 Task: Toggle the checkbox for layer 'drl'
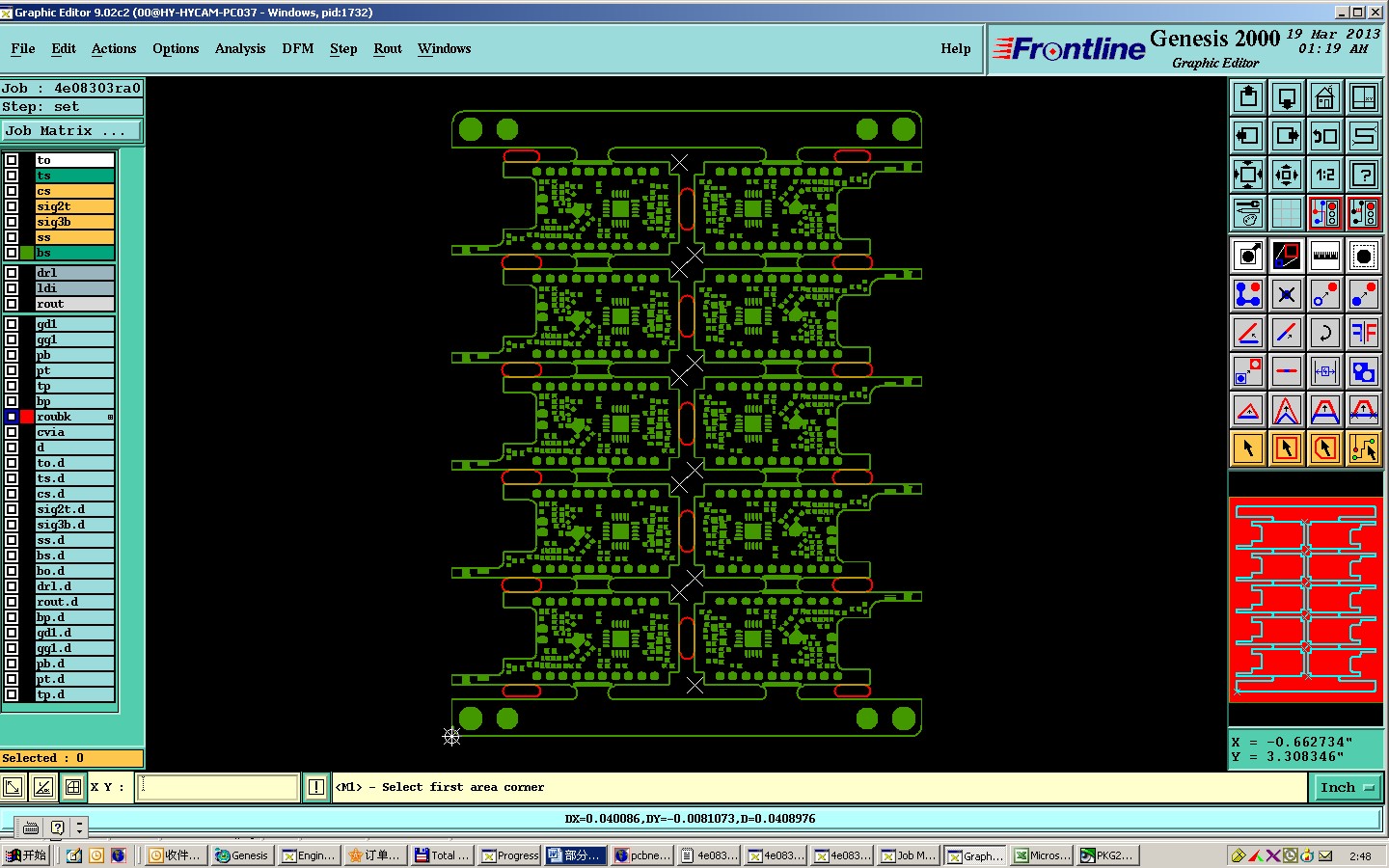[x=12, y=273]
